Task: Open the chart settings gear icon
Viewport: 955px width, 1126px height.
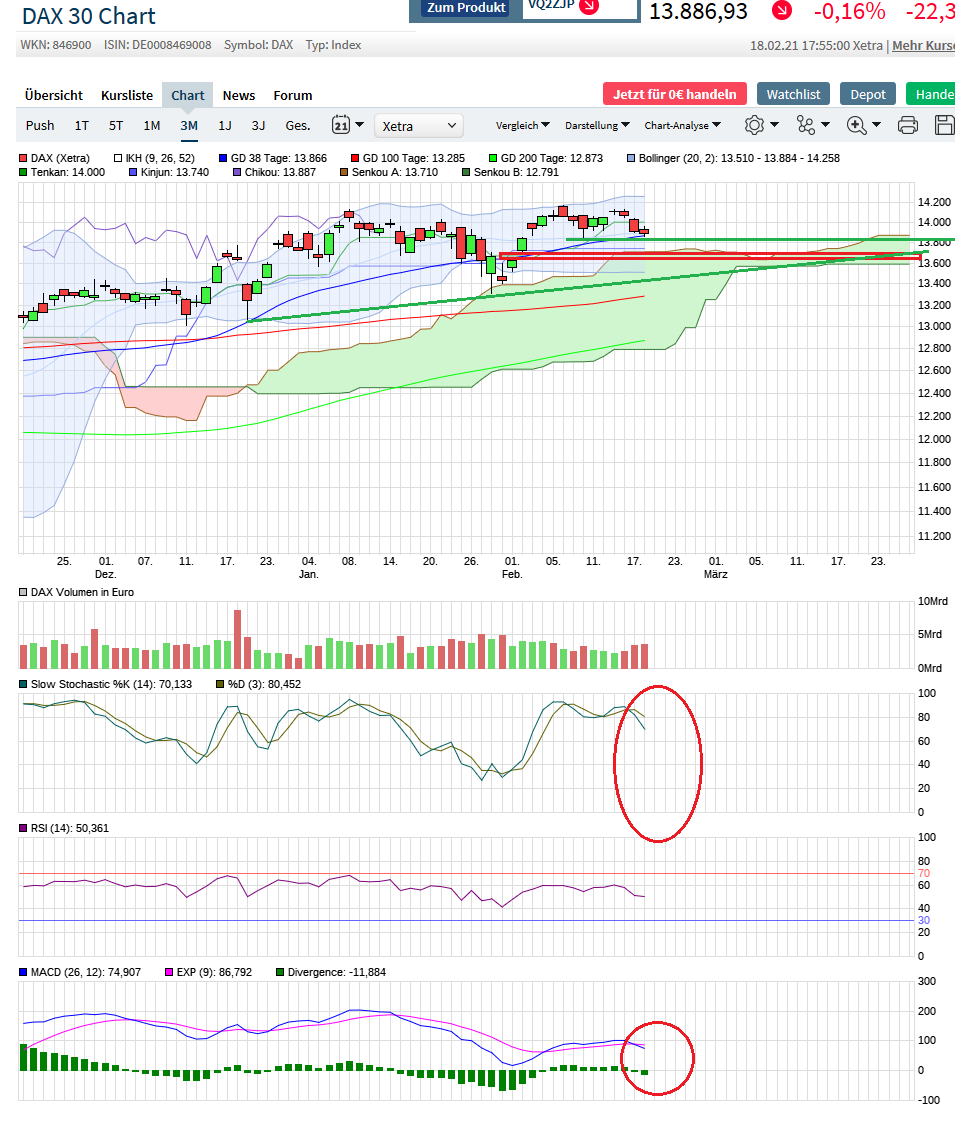Action: click(x=754, y=125)
